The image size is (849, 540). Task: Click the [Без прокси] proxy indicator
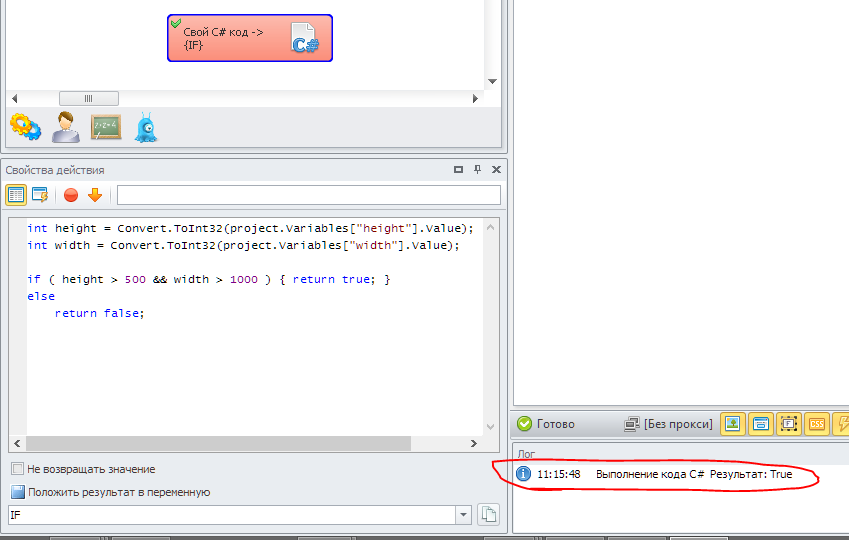(668, 424)
